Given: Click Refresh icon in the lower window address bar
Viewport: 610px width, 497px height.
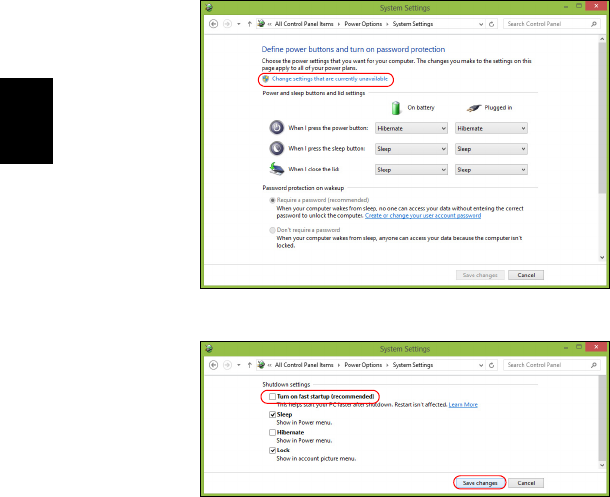Looking at the screenshot, I should click(x=491, y=365).
